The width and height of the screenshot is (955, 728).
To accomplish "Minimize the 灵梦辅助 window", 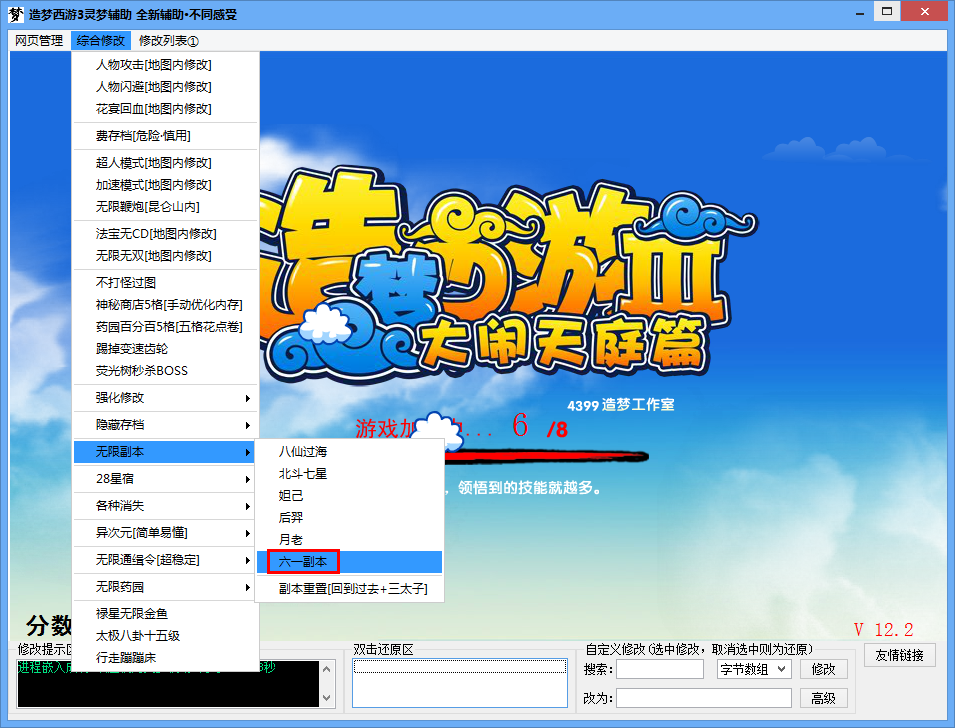I will 860,12.
